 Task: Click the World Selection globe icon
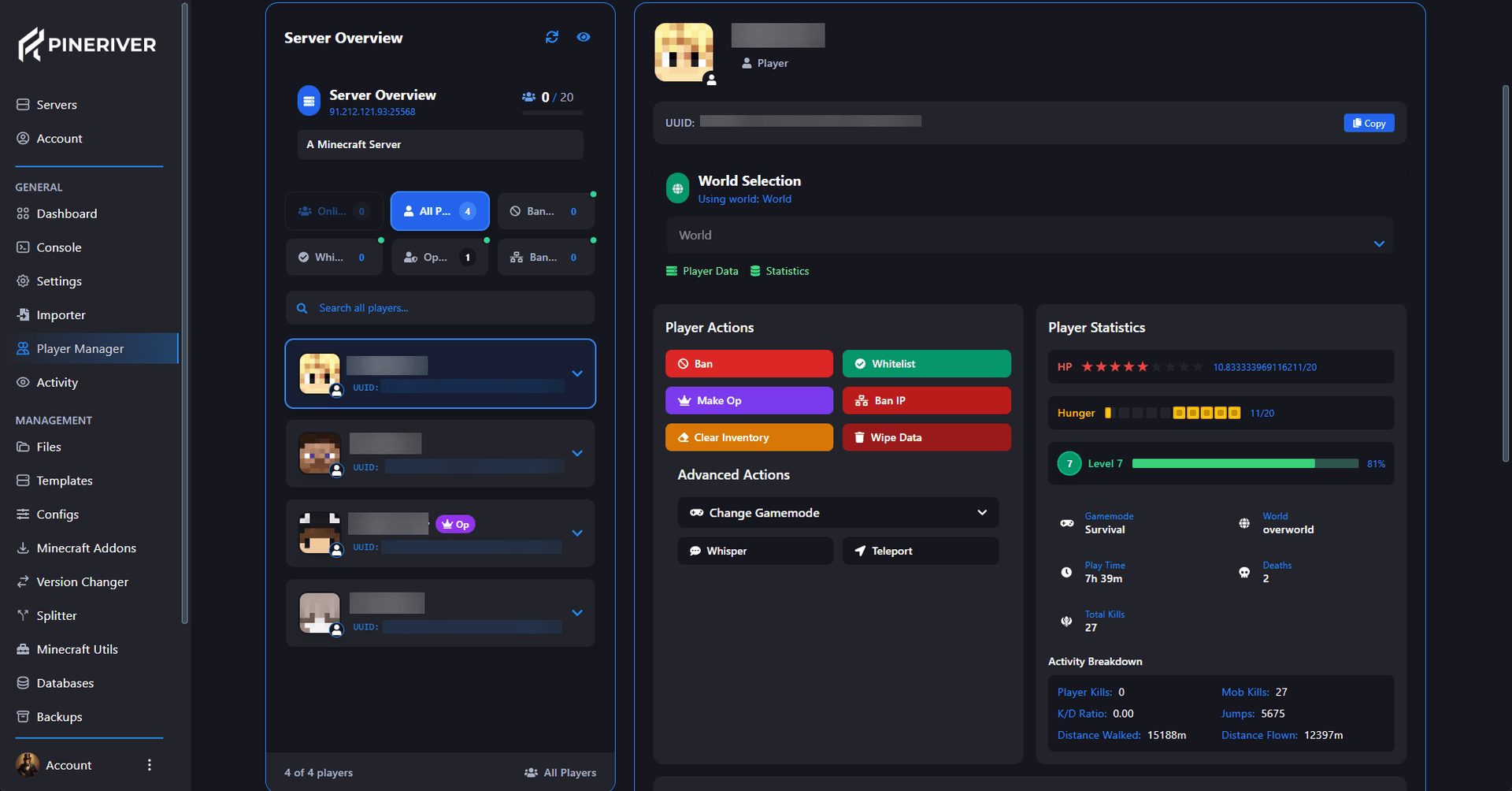coord(677,188)
